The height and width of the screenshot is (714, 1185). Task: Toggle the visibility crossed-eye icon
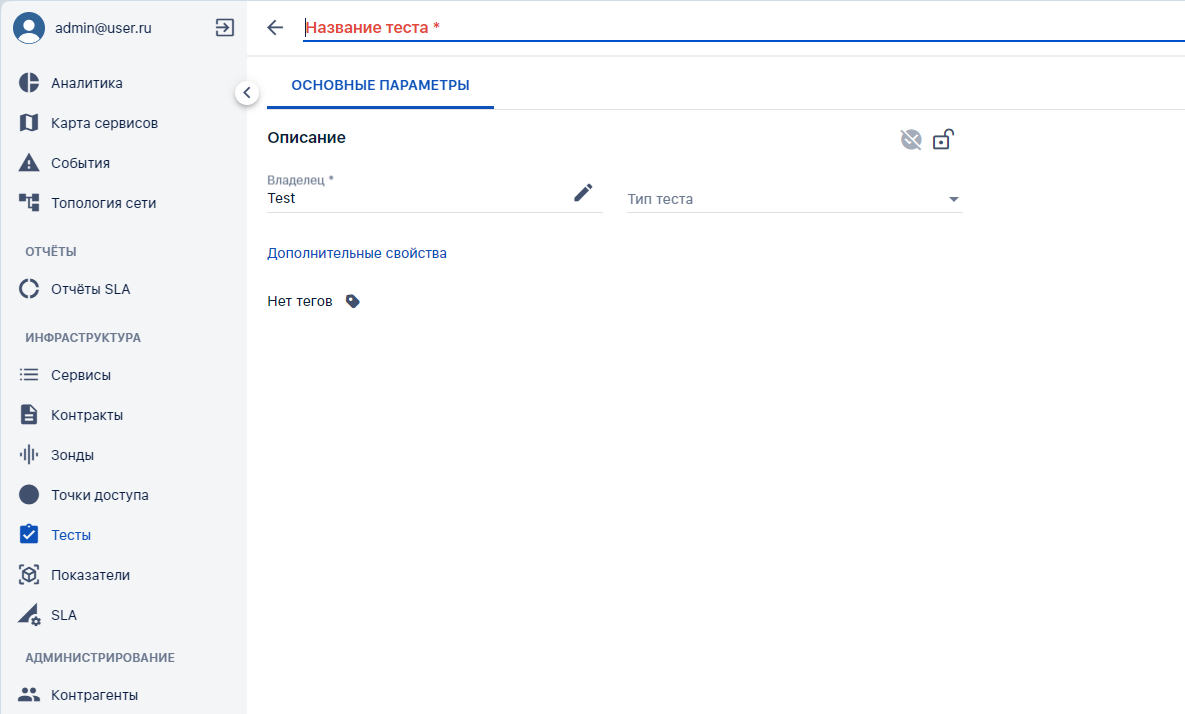[x=911, y=139]
